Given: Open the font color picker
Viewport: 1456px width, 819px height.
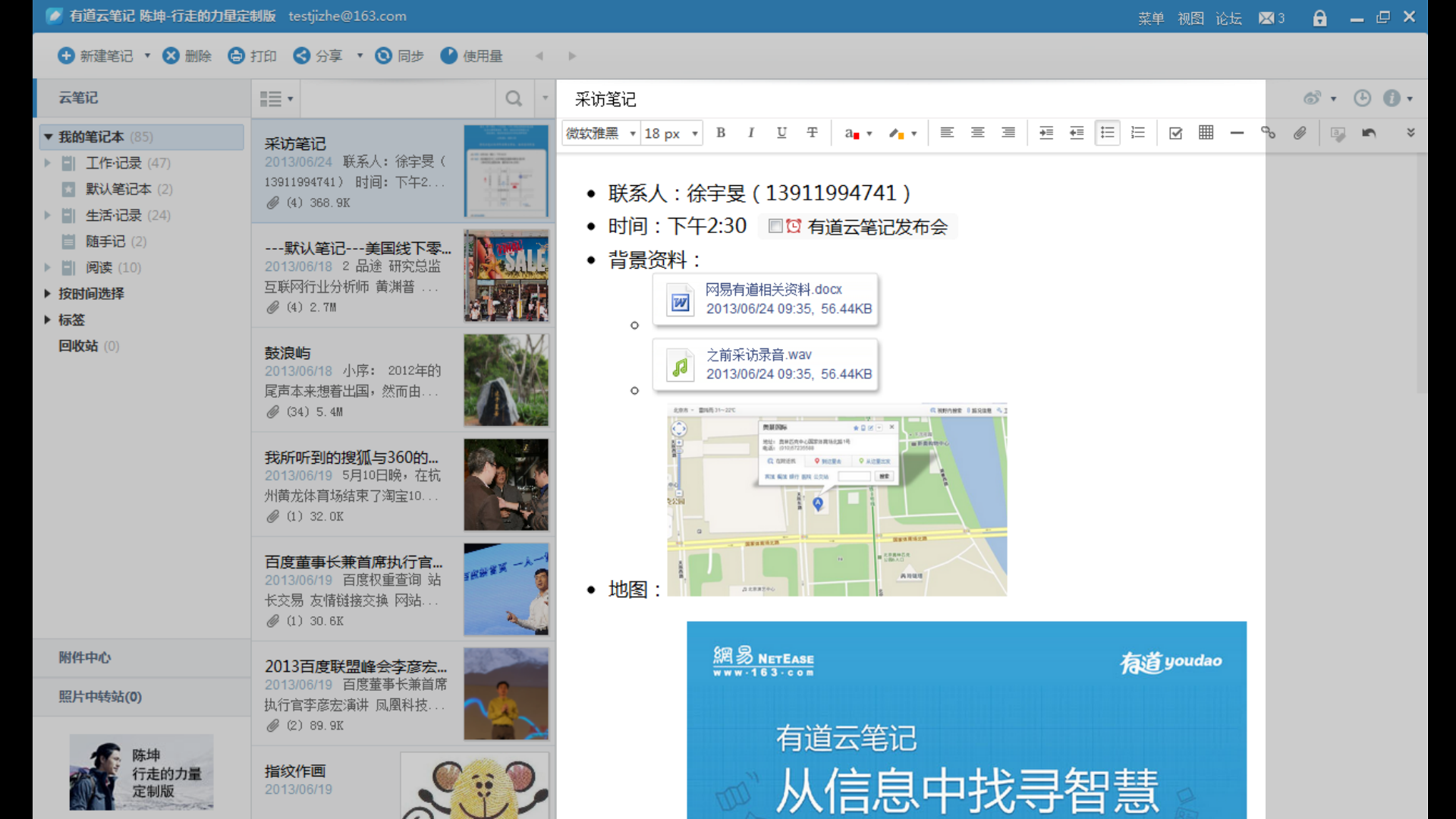Looking at the screenshot, I should pos(854,132).
